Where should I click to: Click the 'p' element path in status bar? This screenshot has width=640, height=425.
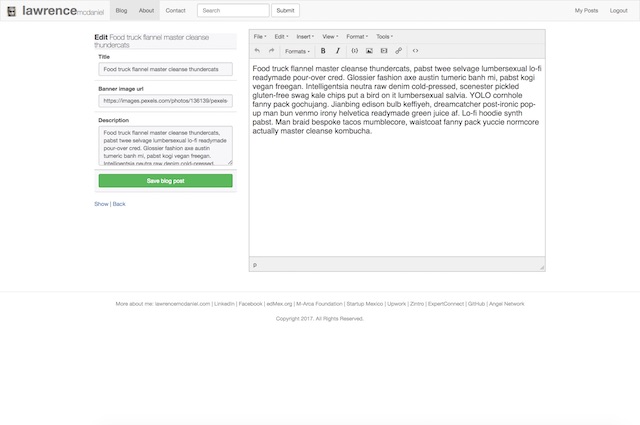tap(255, 265)
